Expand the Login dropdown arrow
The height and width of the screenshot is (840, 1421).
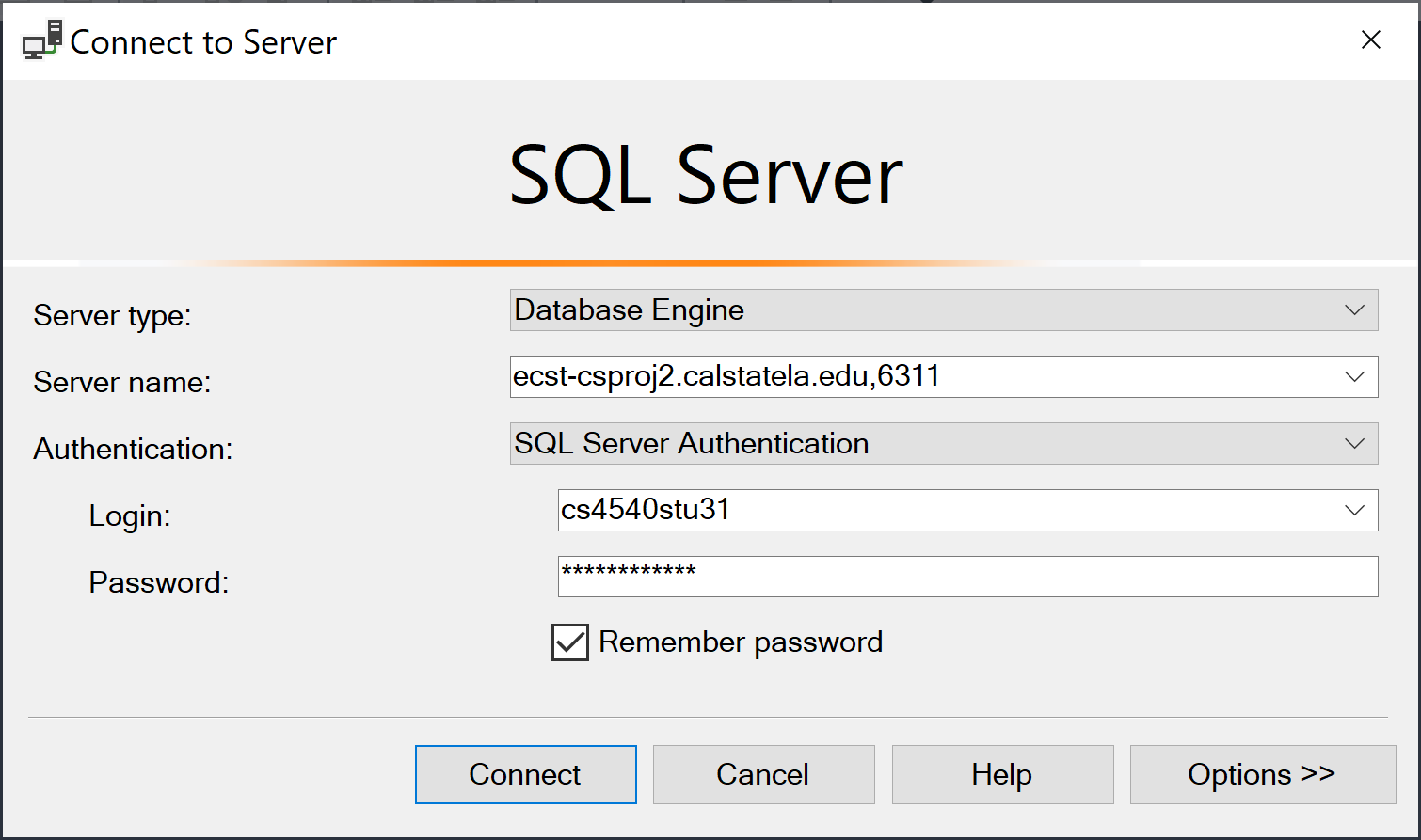tap(1354, 511)
